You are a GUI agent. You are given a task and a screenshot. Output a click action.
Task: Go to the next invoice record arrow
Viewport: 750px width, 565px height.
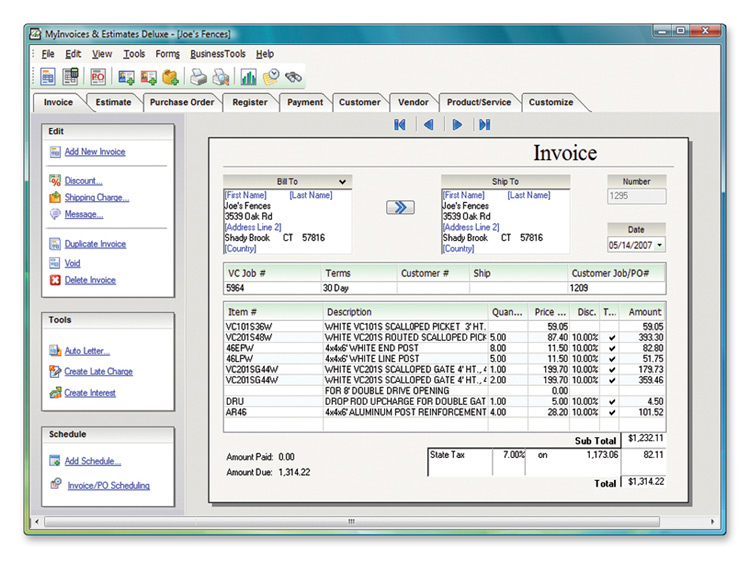(x=457, y=125)
